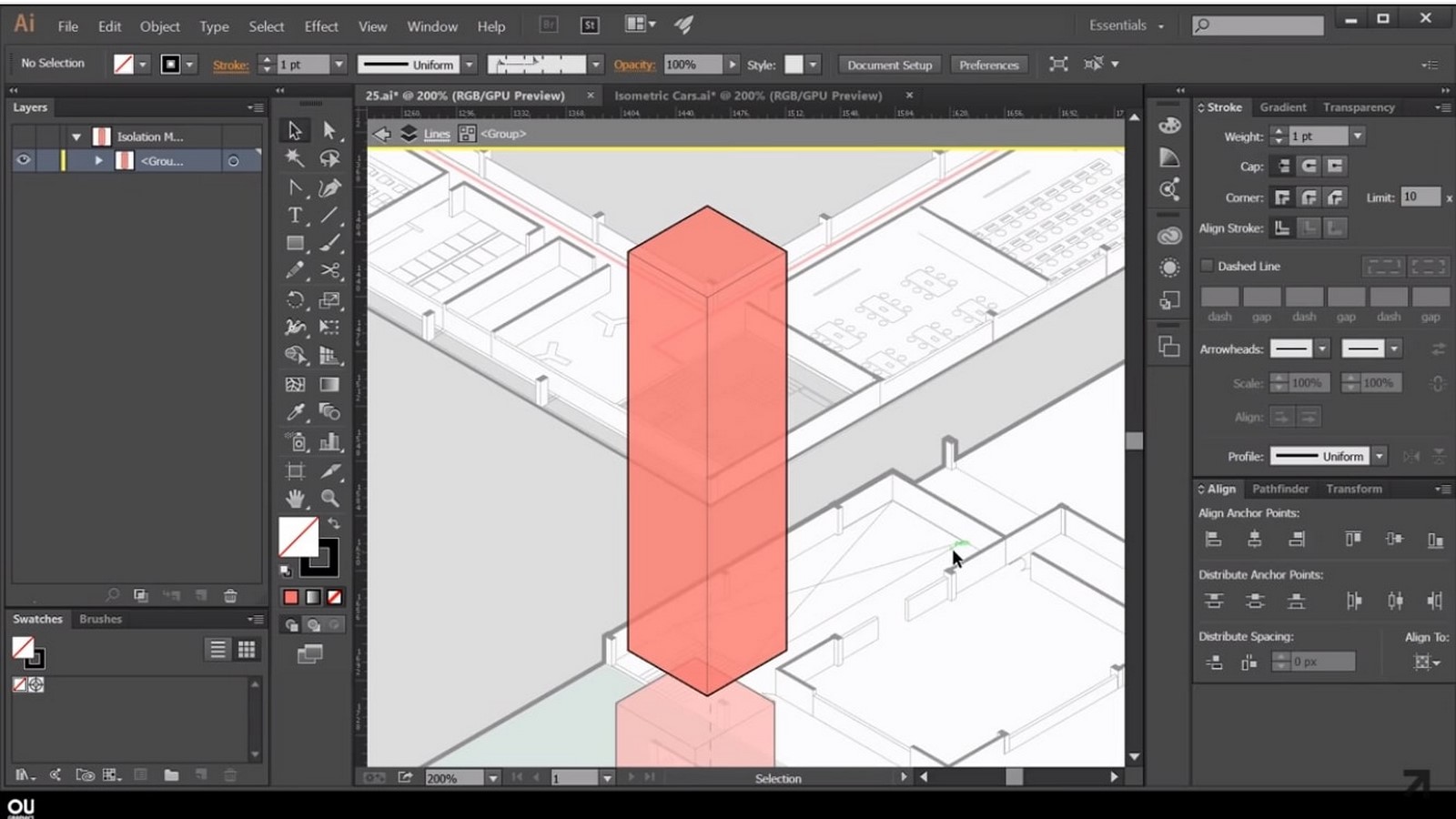Viewport: 1456px width, 819px height.
Task: Activate the Eyedropper tool
Action: (x=295, y=412)
